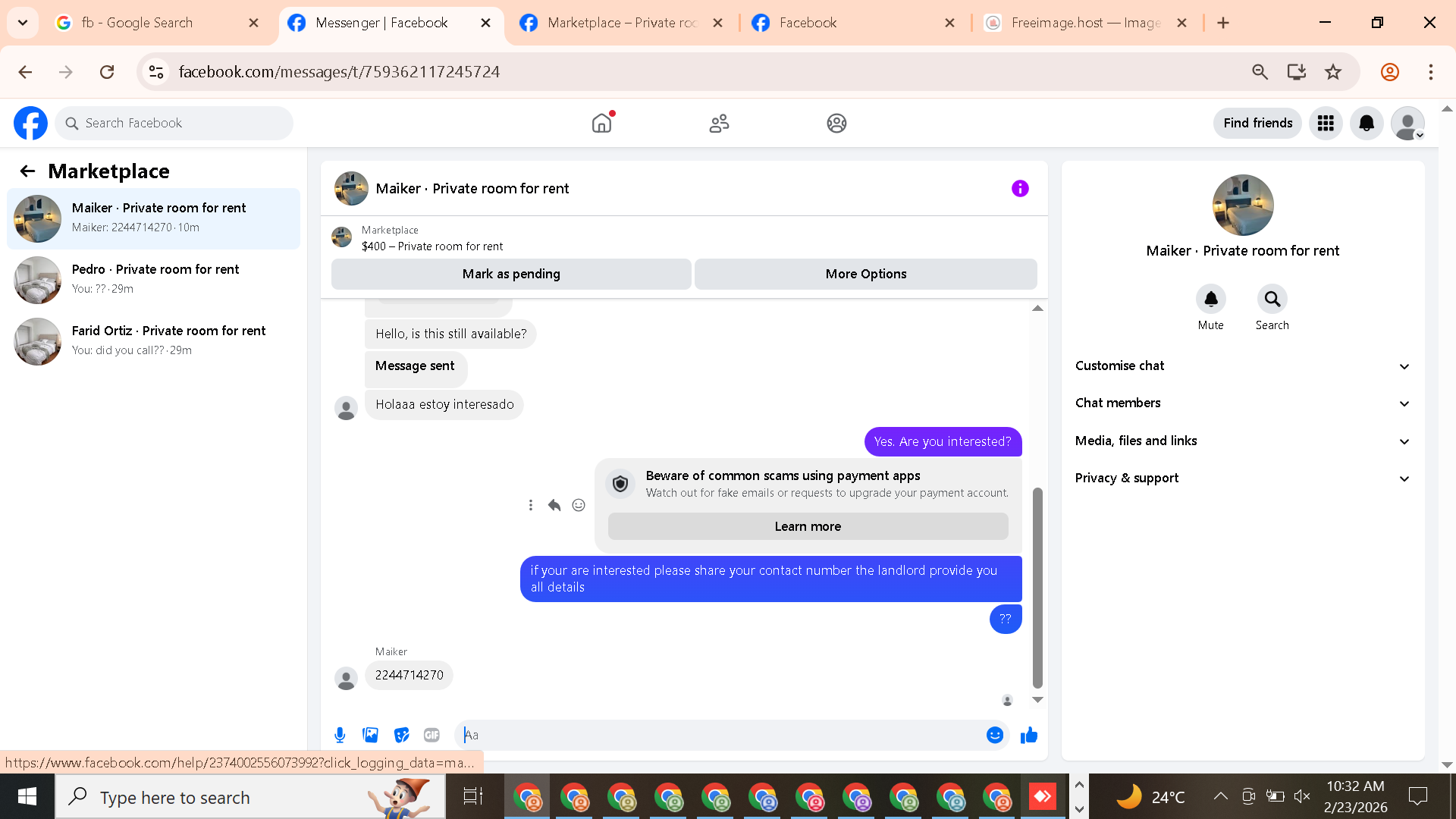1456x819 pixels.
Task: Reply to the scam warning message
Action: pyautogui.click(x=554, y=505)
